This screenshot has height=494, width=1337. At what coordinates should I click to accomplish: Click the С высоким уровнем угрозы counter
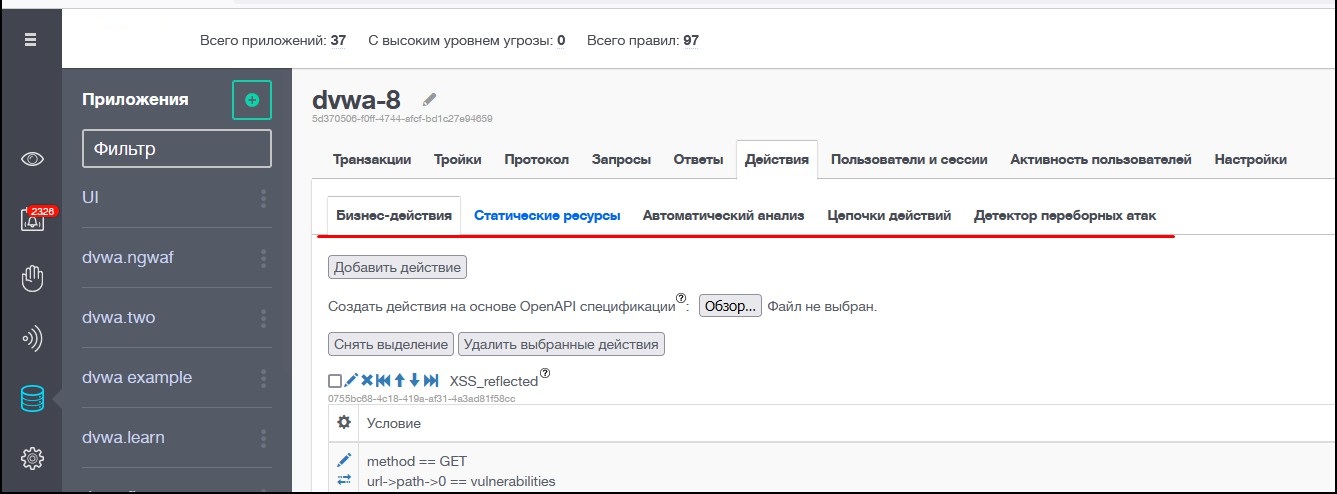click(466, 41)
